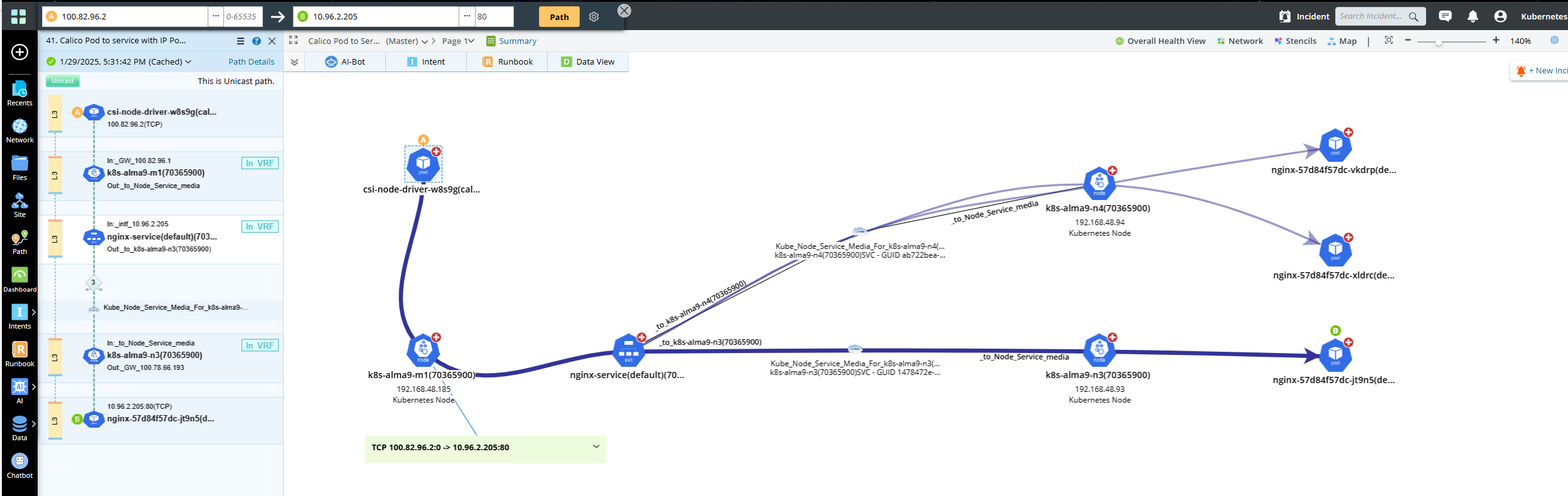Open Recents in the left sidebar
This screenshot has width=1568, height=496.
tap(19, 93)
